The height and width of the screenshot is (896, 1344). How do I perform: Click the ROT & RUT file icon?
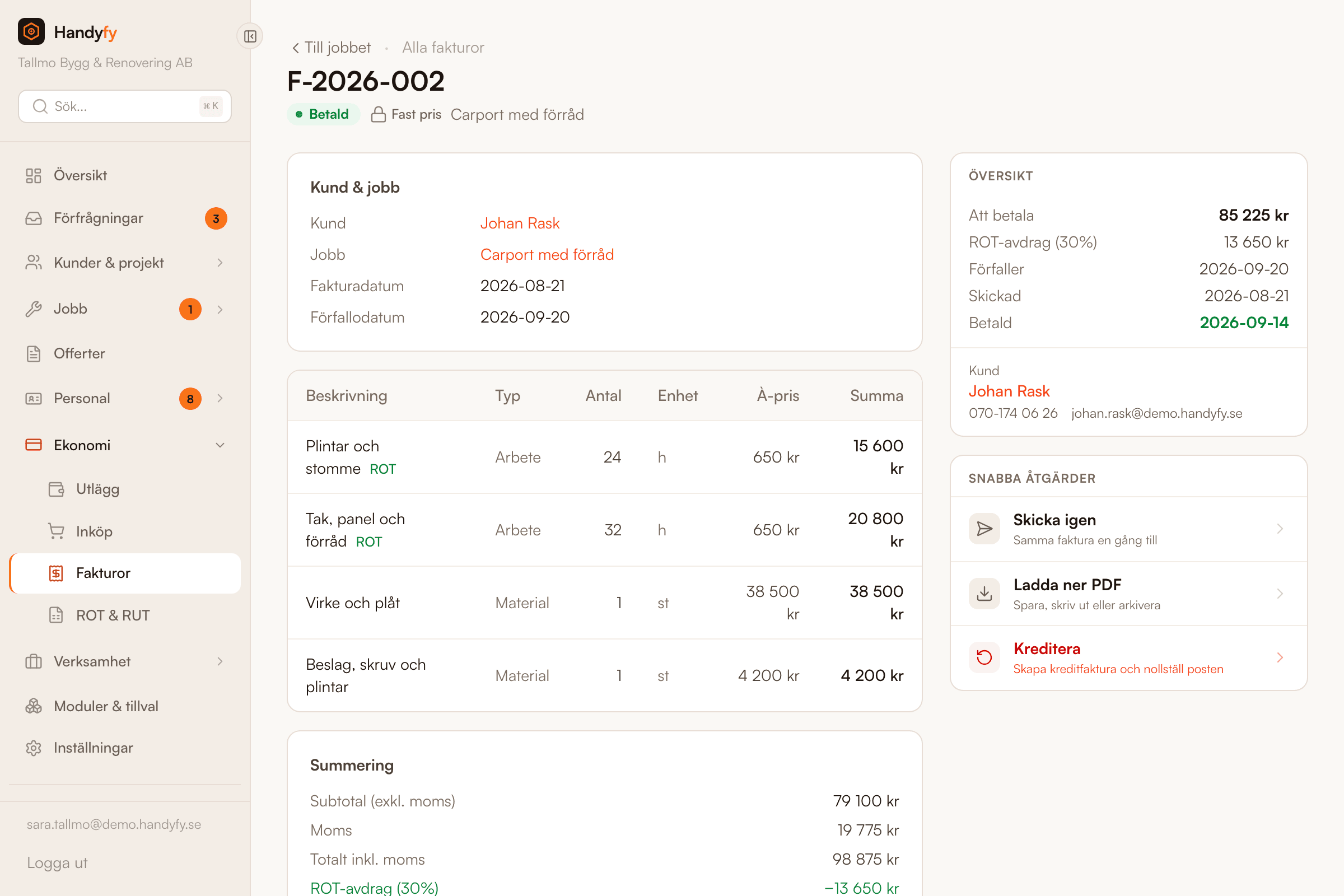click(56, 615)
